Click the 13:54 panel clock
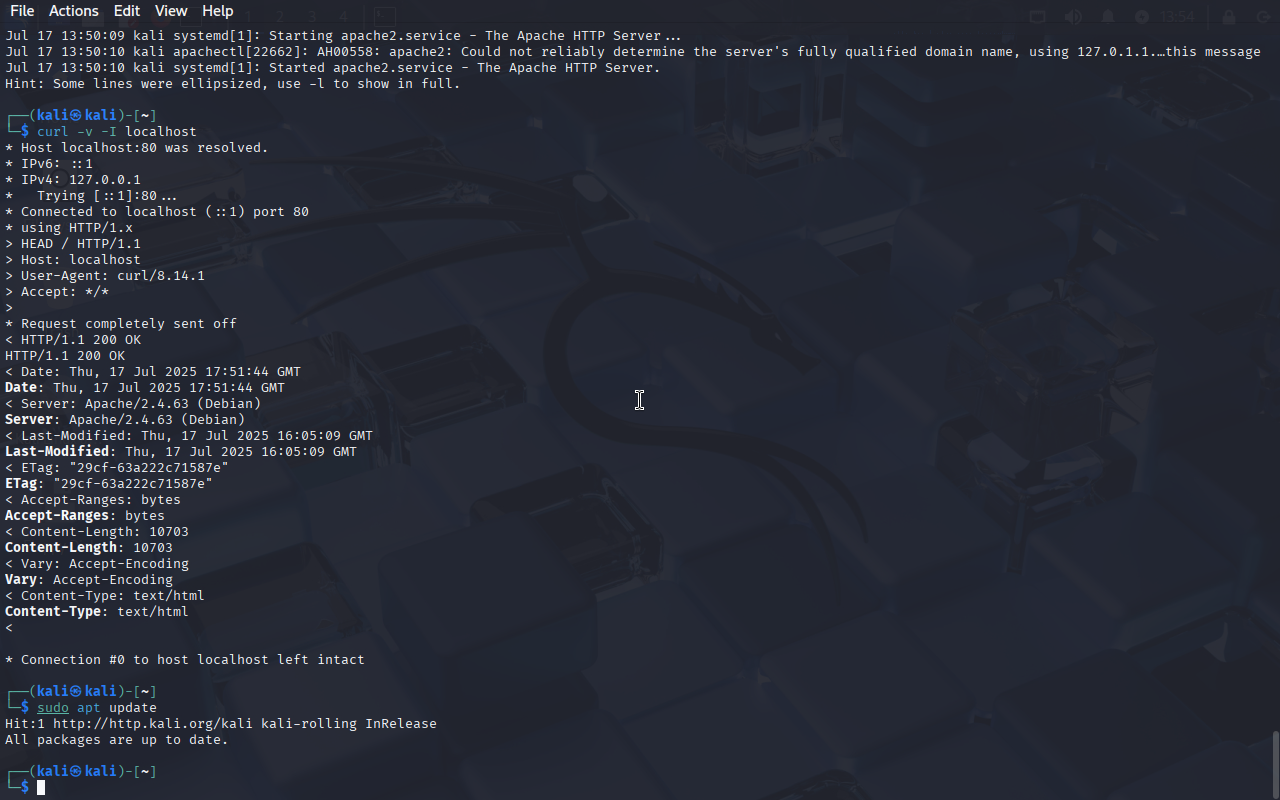Viewport: 1280px width, 800px height. [x=1179, y=17]
